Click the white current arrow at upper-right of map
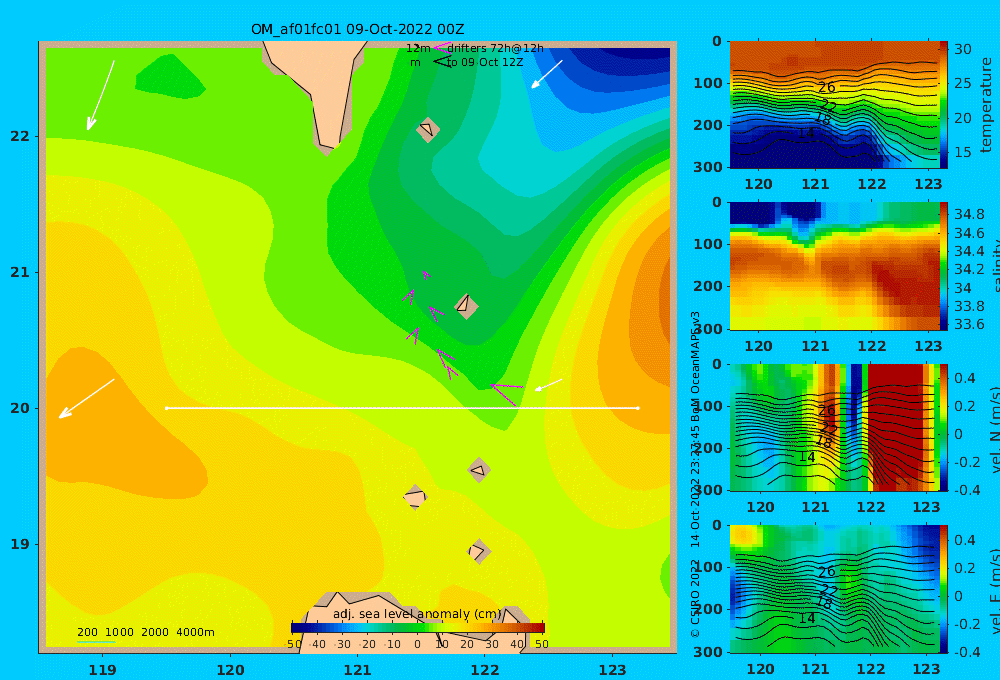Image resolution: width=1000 pixels, height=680 pixels. (547, 74)
